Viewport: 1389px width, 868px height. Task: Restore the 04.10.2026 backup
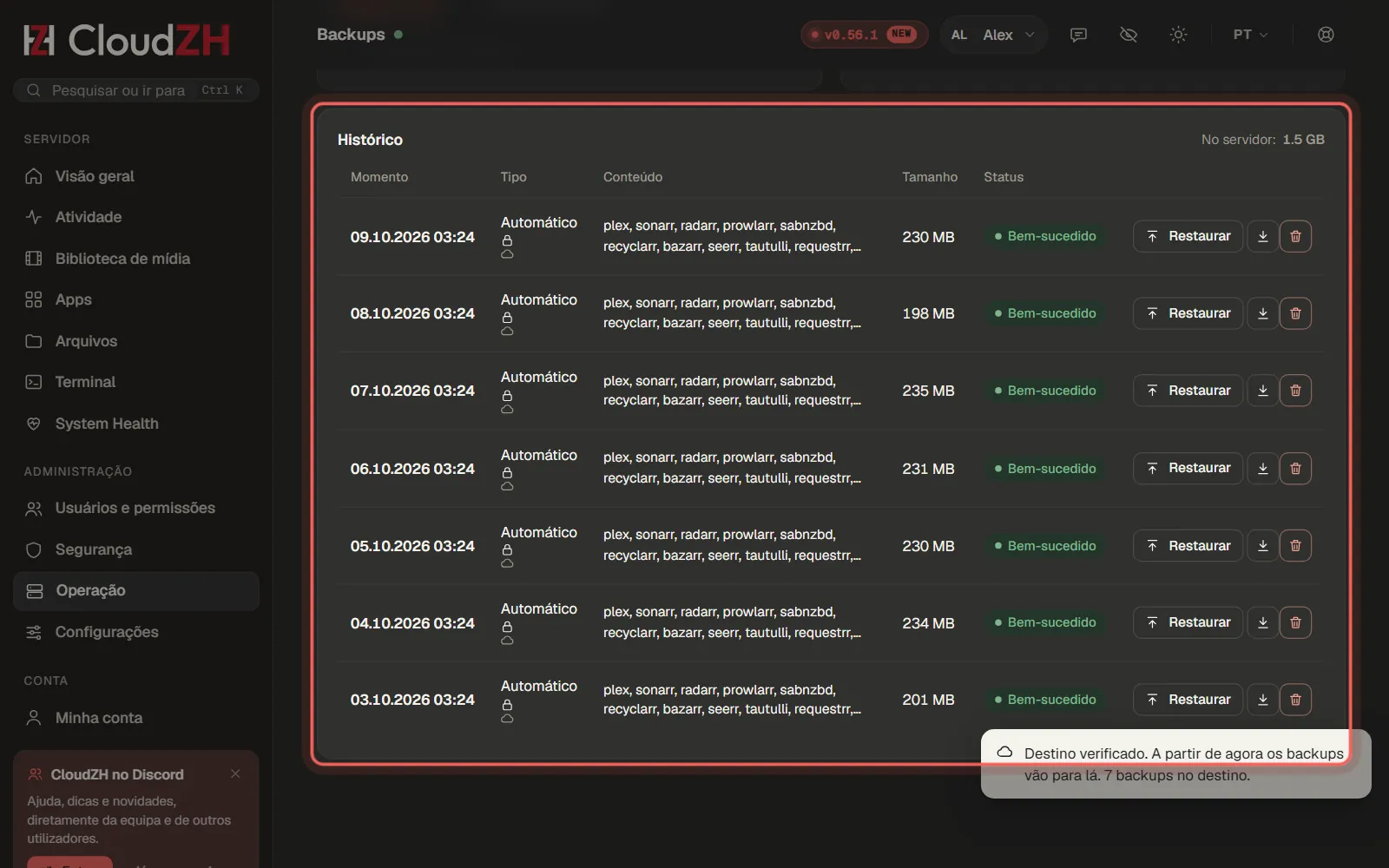click(1188, 622)
